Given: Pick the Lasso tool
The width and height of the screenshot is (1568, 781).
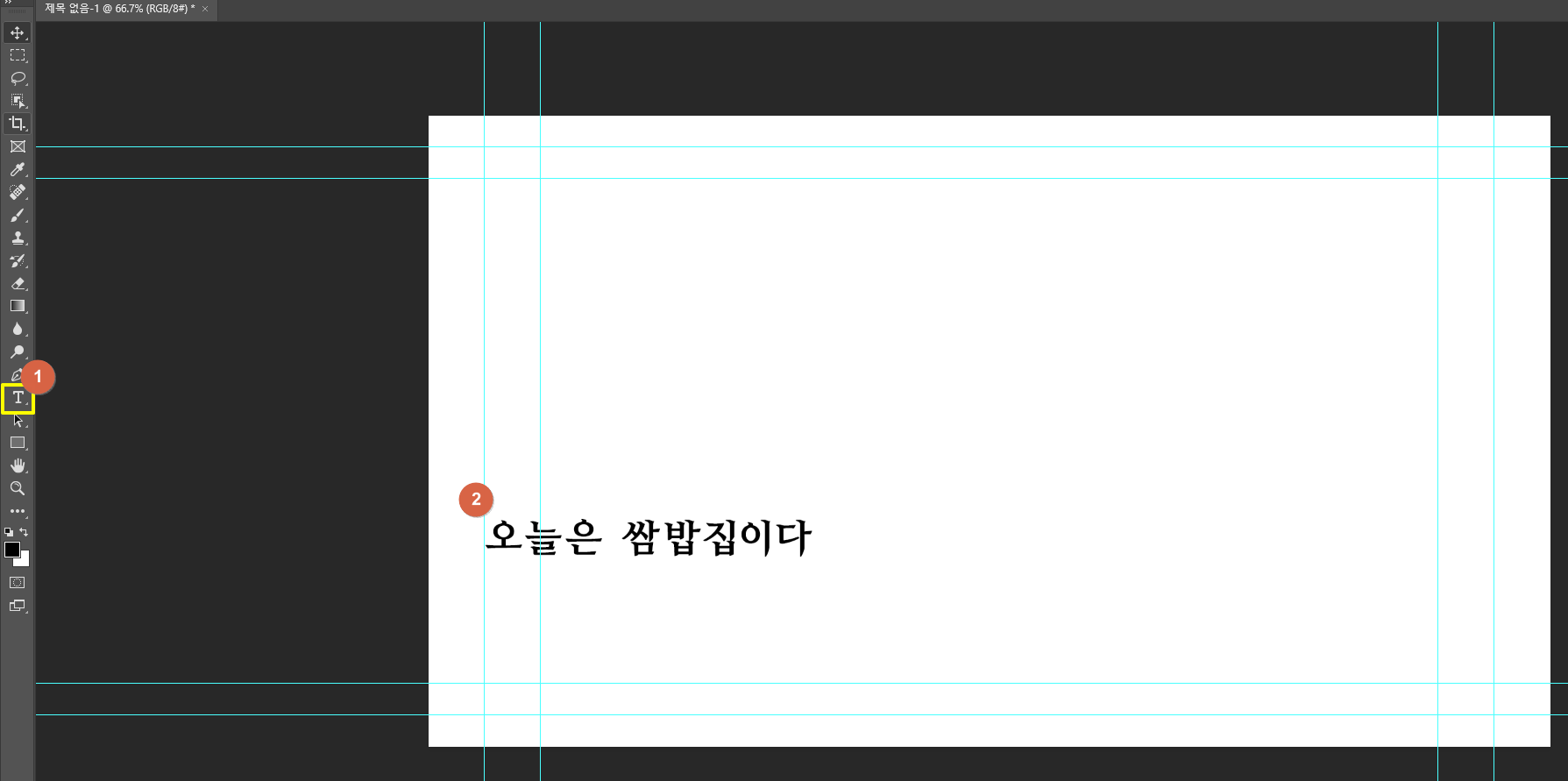Looking at the screenshot, I should 18,78.
